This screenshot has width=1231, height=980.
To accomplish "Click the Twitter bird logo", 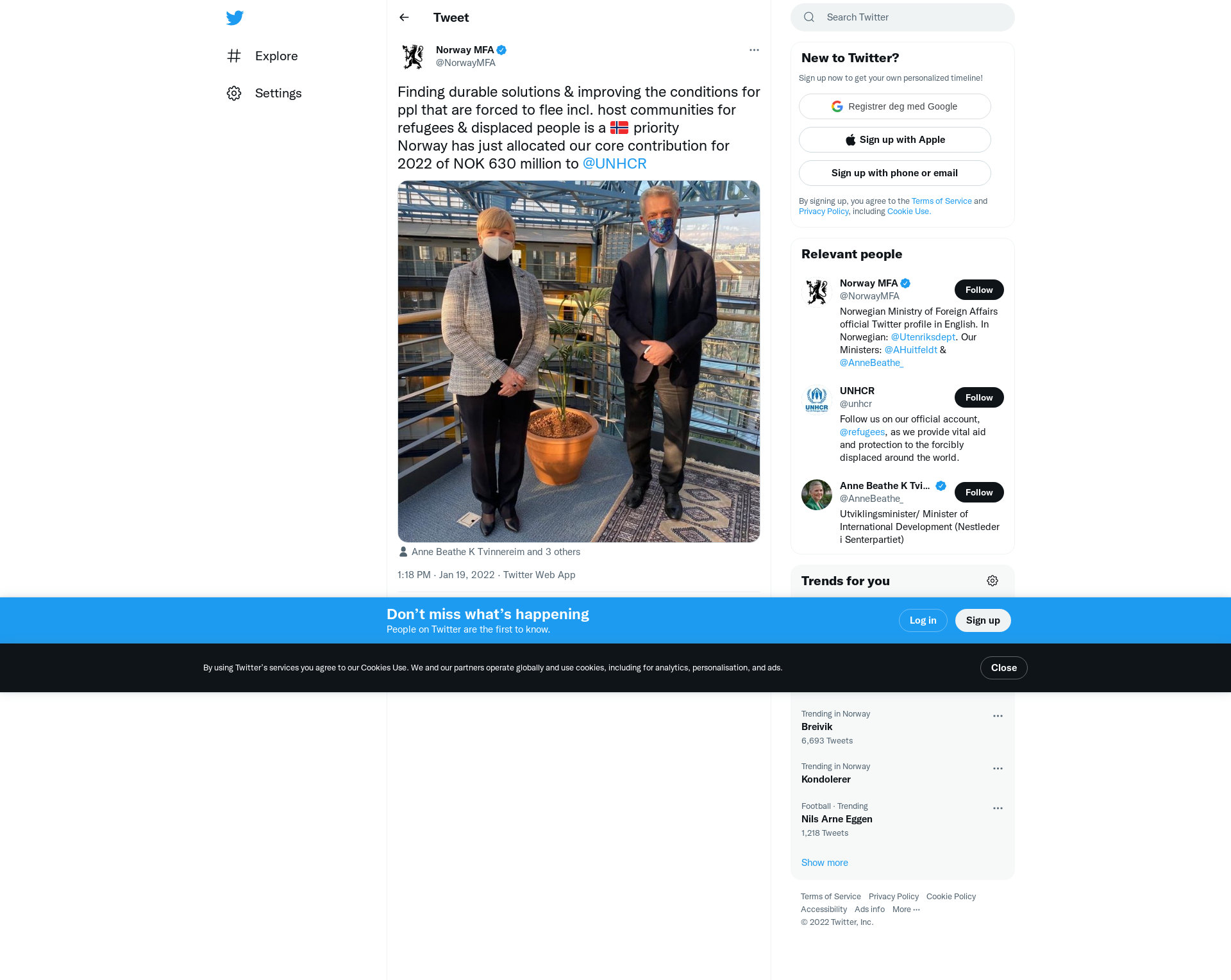I will (x=235, y=17).
